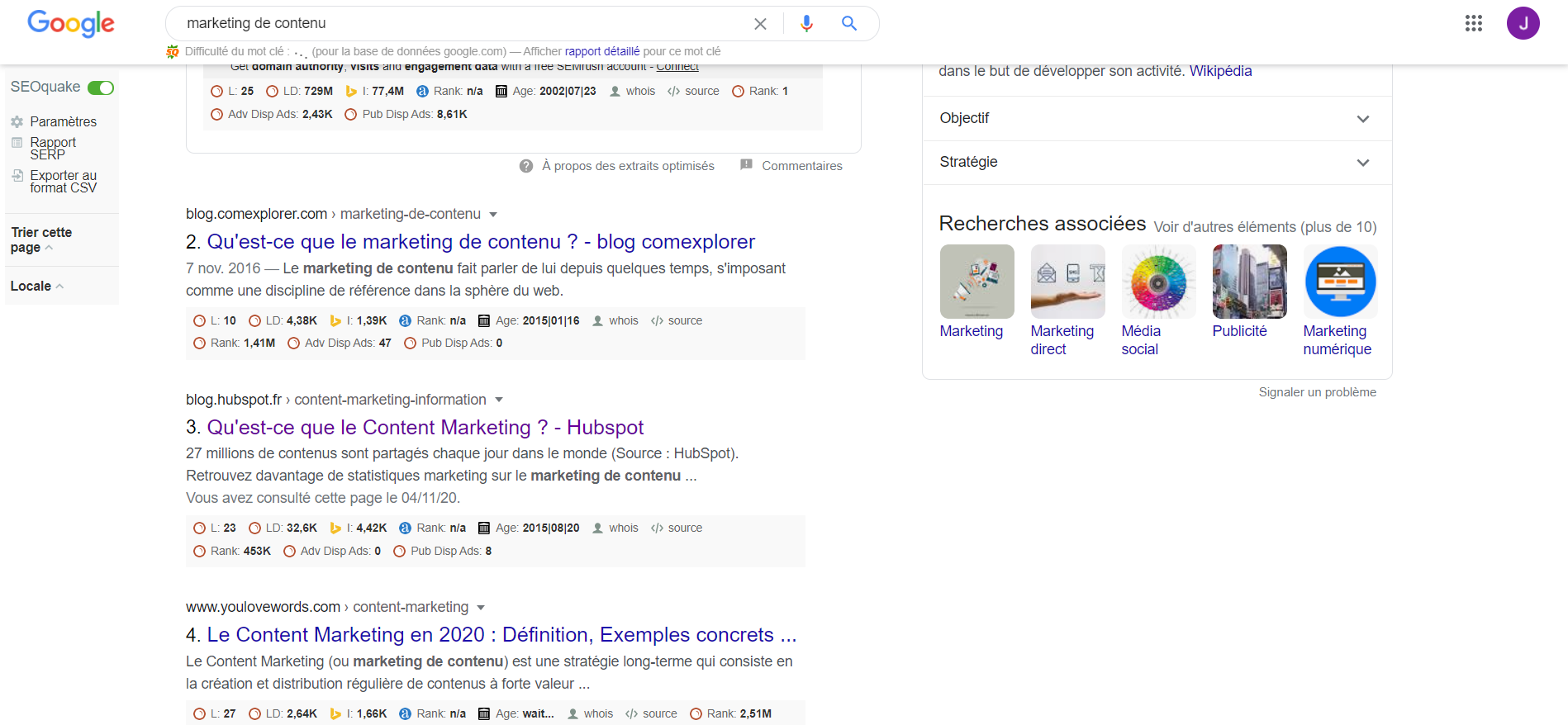Start voice search with microphone icon

[806, 24]
